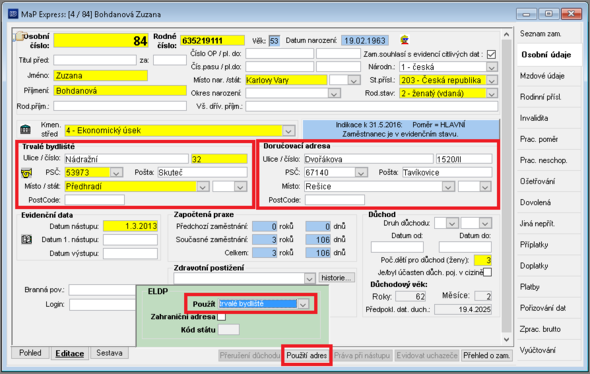This screenshot has height=374, width=590.
Task: Toggle consent to sensitive data records checkbox
Action: (491, 54)
